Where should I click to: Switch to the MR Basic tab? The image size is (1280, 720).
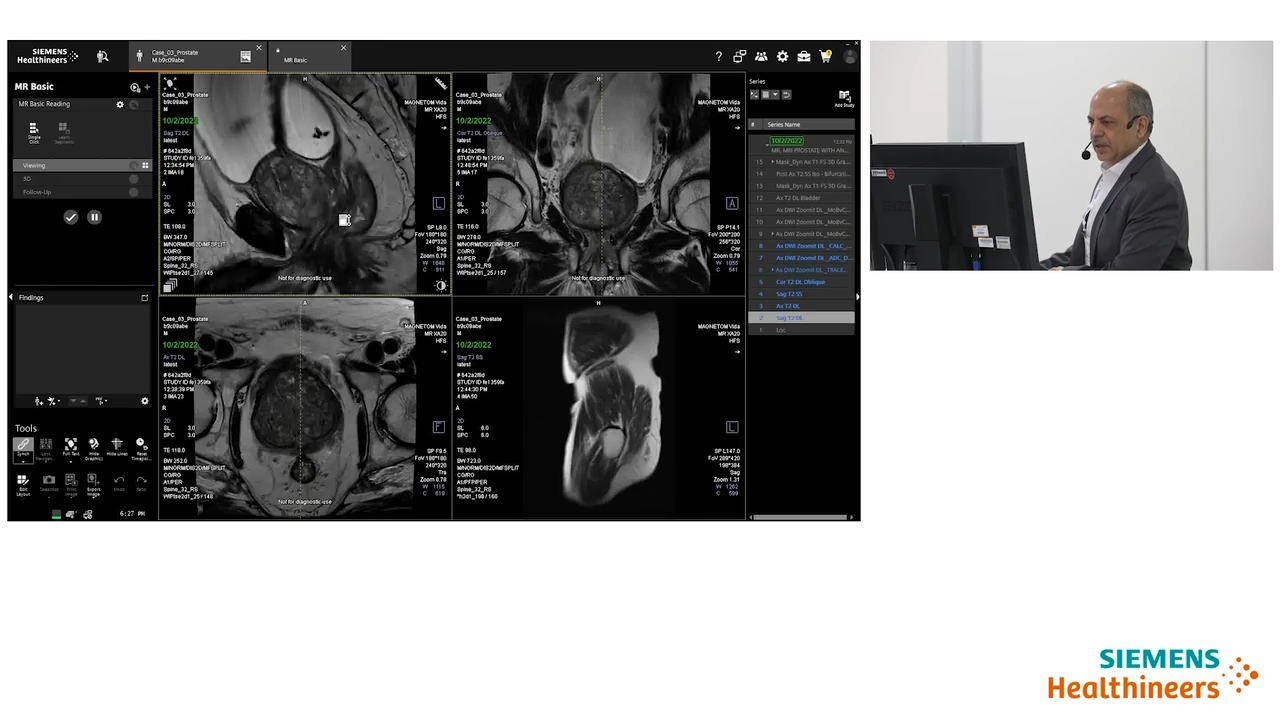(309, 56)
